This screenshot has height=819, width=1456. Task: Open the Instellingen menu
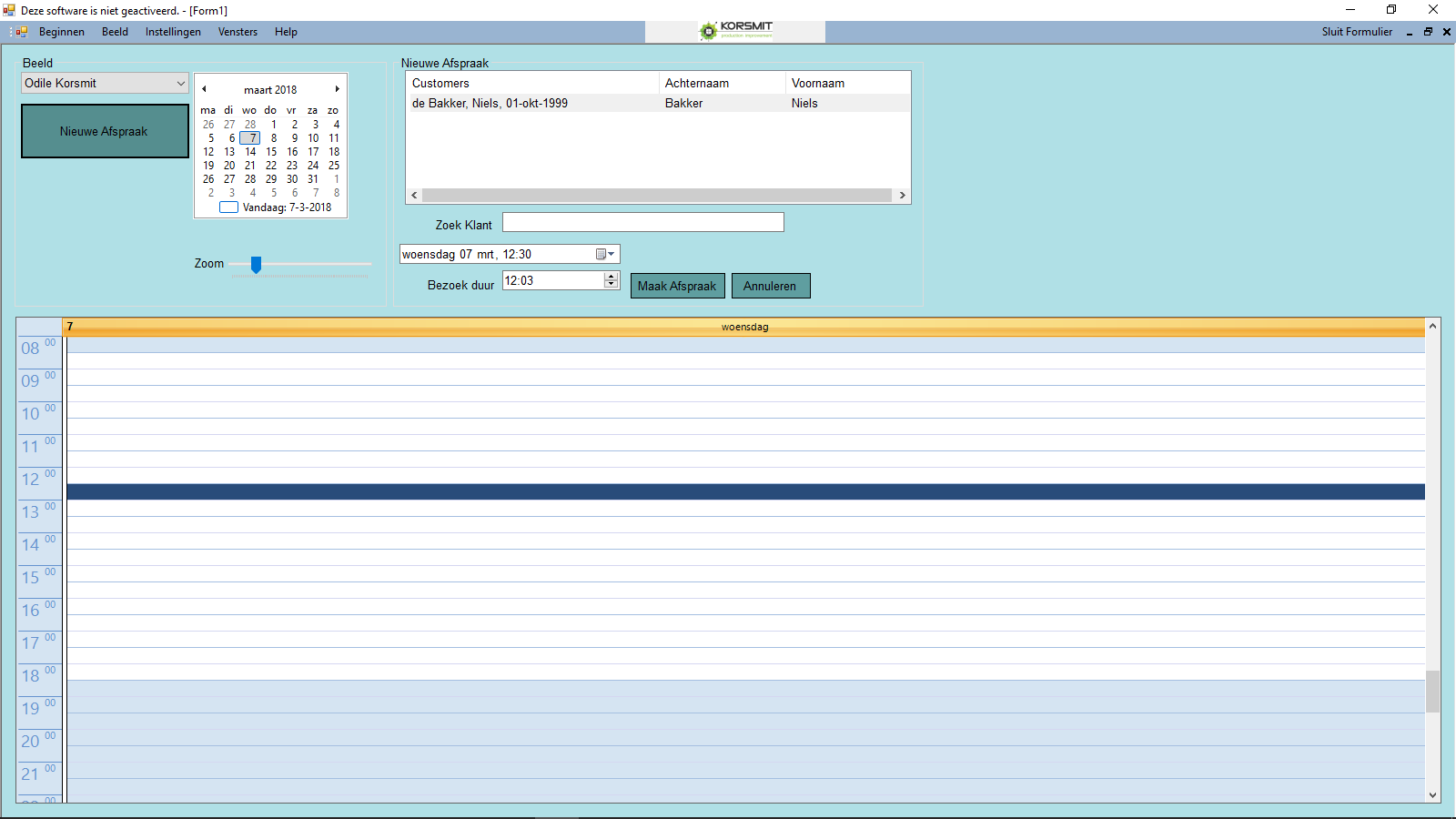click(173, 32)
